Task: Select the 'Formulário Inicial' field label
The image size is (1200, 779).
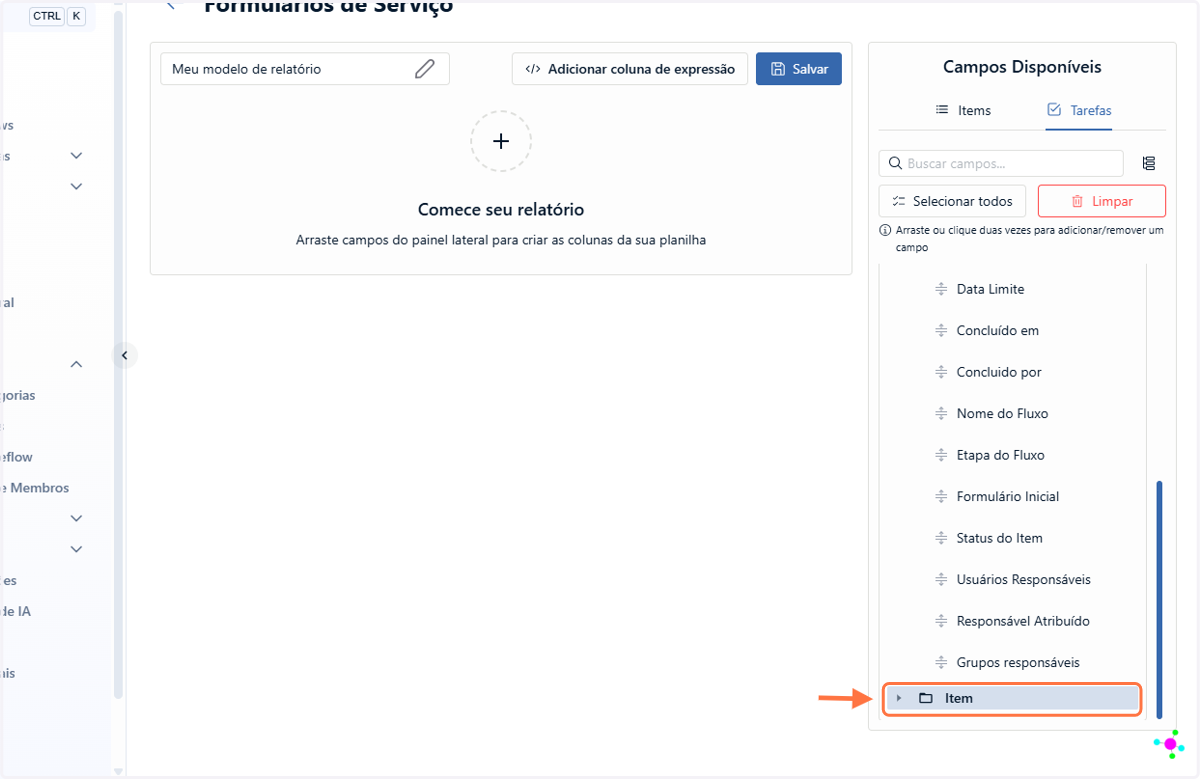Action: tap(1008, 497)
